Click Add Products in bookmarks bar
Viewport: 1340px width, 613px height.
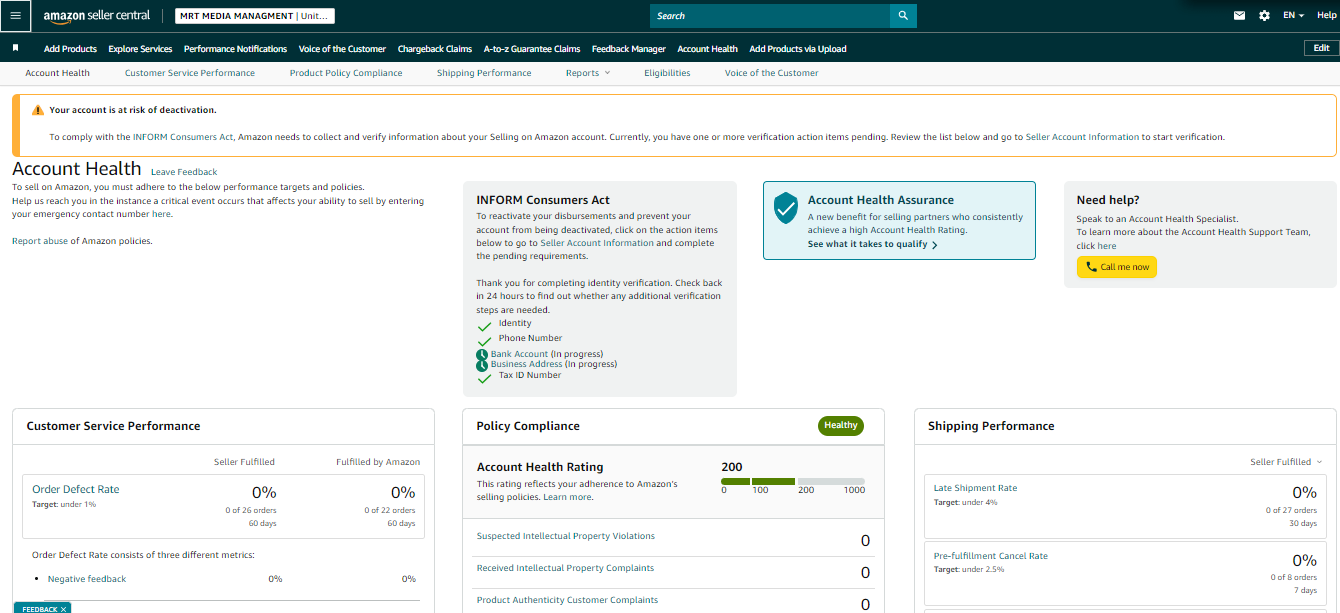(x=70, y=49)
